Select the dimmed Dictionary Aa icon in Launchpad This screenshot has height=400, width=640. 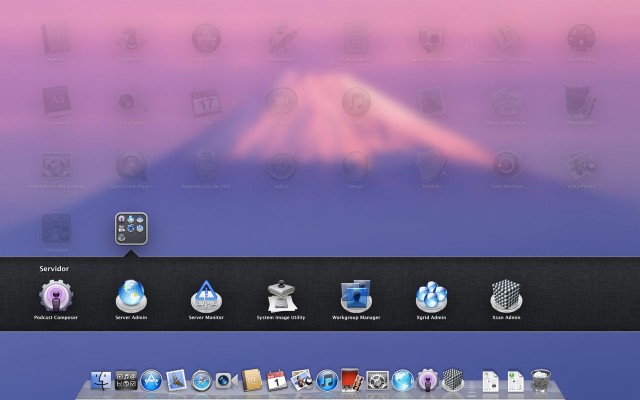tap(56, 101)
